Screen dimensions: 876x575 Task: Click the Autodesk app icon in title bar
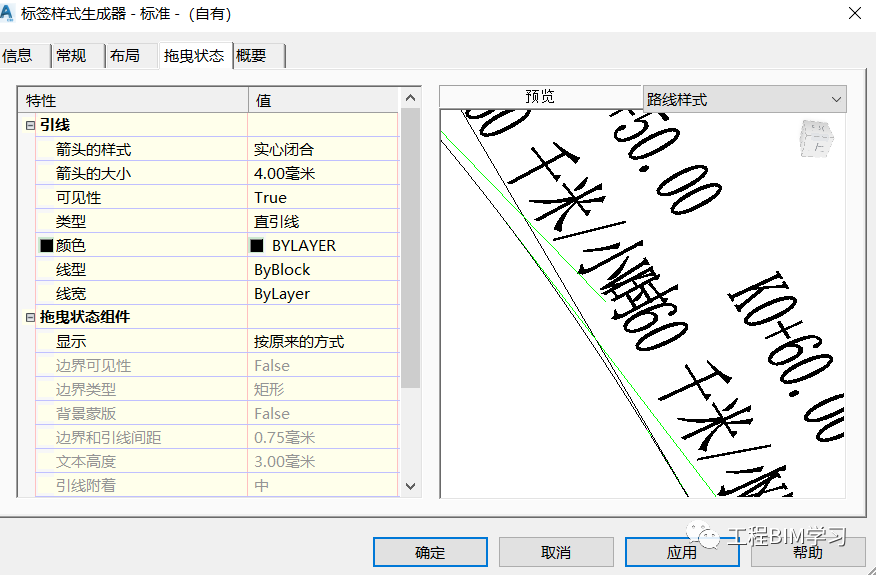pos(7,13)
